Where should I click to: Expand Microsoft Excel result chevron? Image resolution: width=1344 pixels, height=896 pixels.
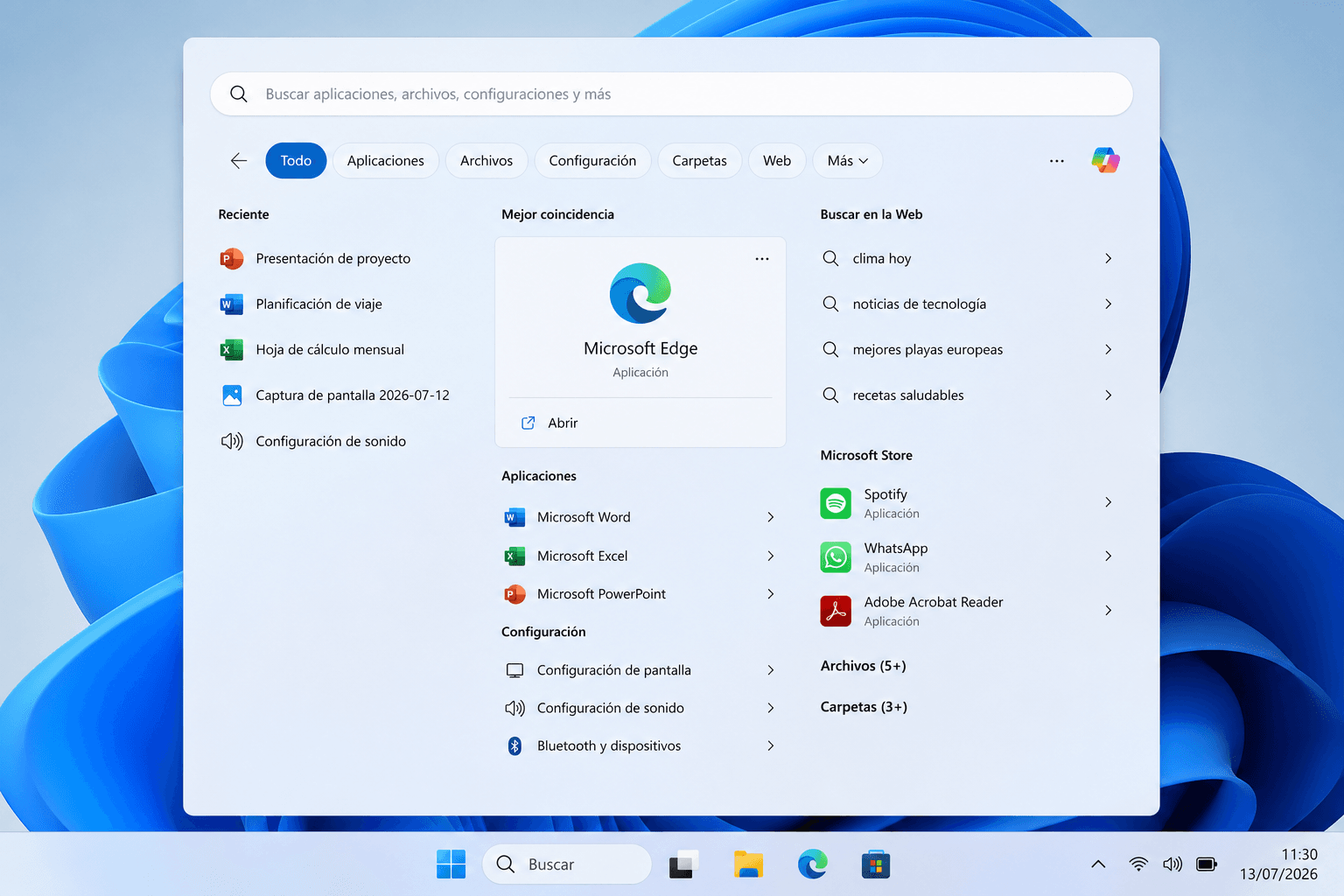(770, 556)
